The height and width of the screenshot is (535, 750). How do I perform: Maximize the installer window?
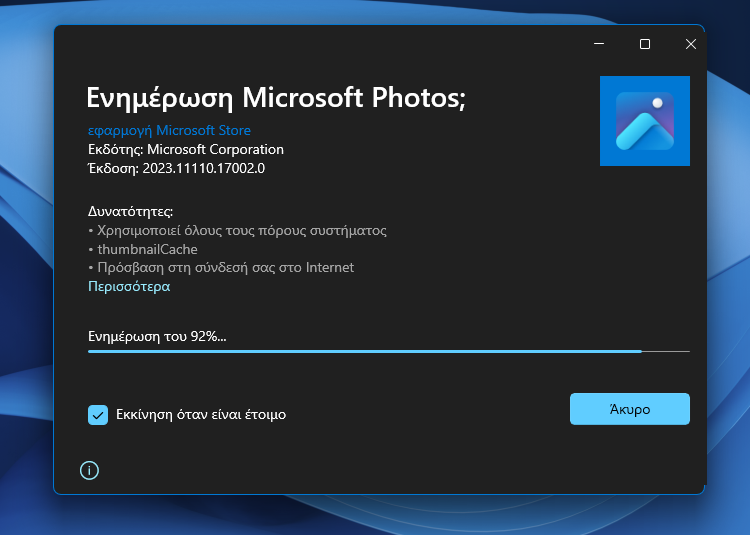[x=645, y=44]
